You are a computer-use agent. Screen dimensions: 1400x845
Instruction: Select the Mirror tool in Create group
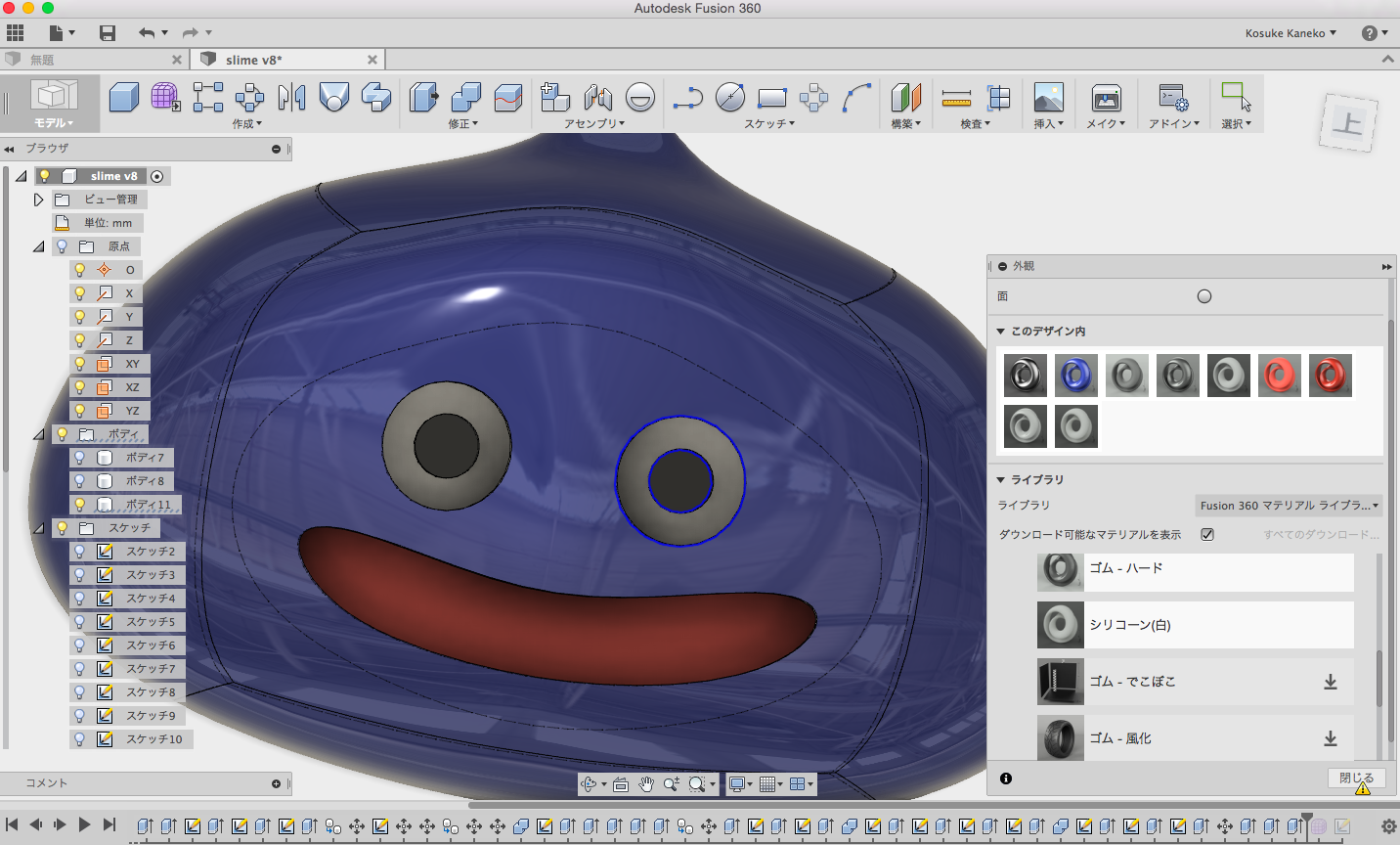click(x=291, y=97)
